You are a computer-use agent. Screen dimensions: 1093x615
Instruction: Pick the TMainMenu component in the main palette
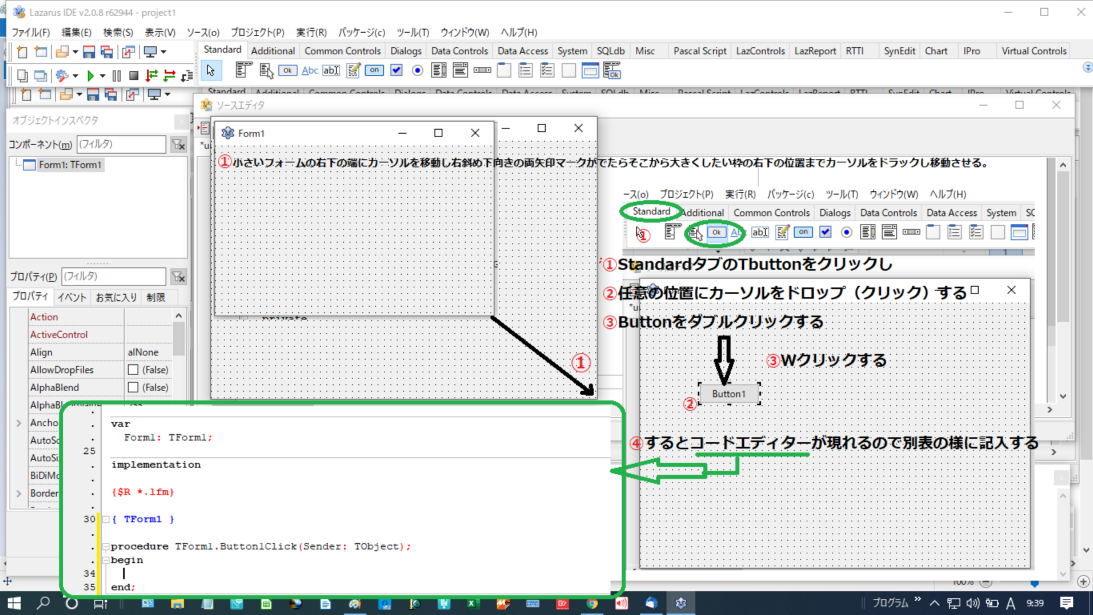243,70
